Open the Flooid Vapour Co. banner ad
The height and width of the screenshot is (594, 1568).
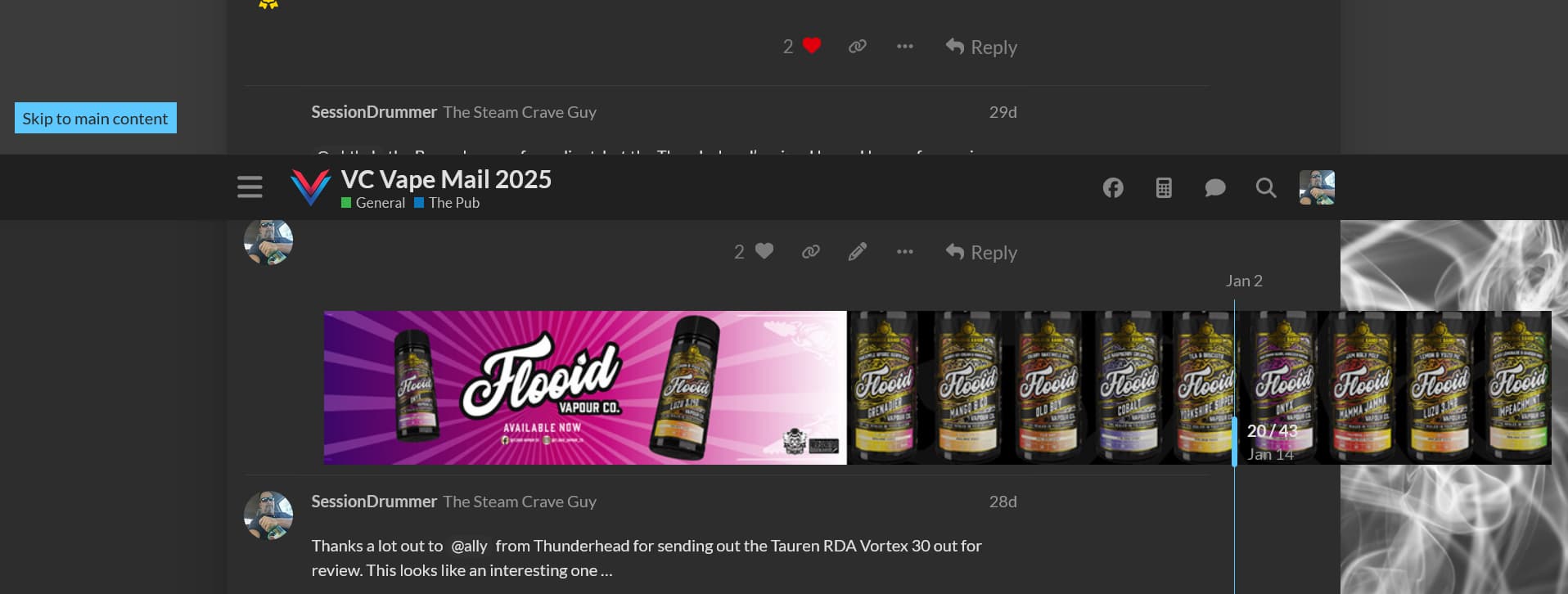click(x=585, y=388)
